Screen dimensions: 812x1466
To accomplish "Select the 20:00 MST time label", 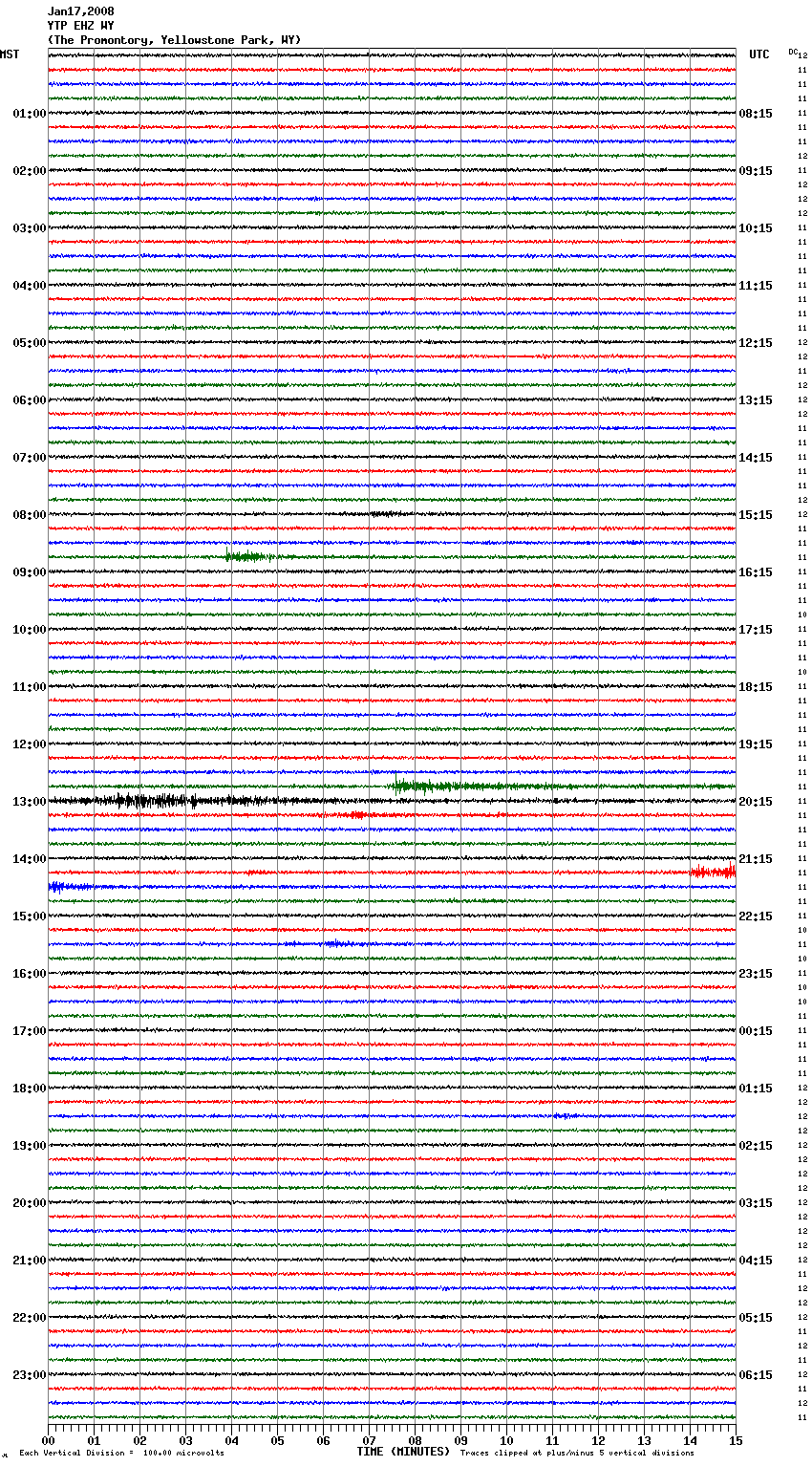I will tap(30, 1203).
